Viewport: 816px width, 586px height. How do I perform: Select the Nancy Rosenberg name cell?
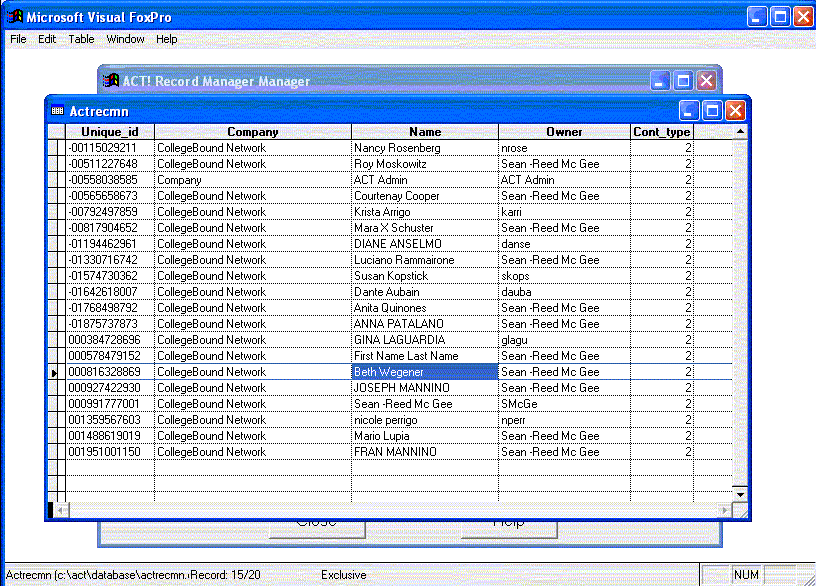[x=425, y=148]
